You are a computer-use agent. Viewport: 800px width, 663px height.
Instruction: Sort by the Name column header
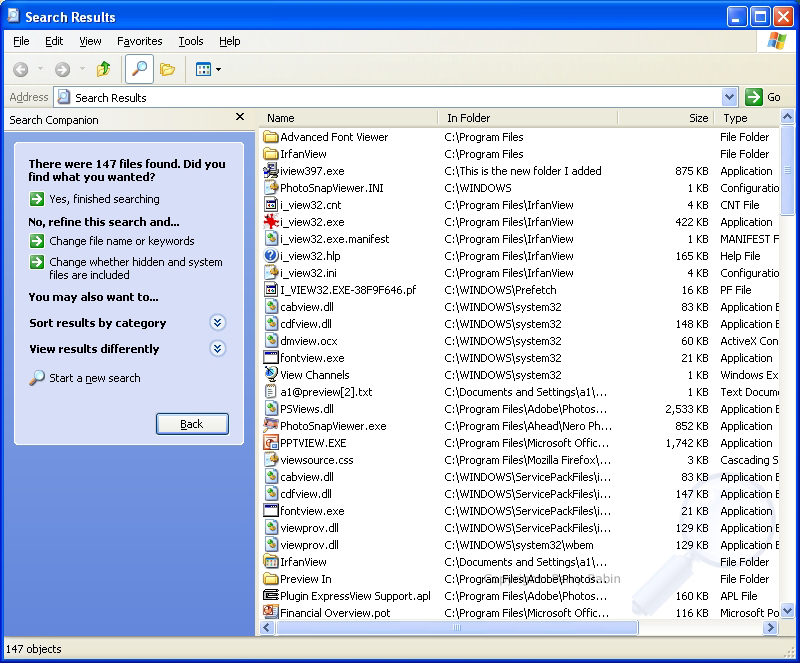348,118
